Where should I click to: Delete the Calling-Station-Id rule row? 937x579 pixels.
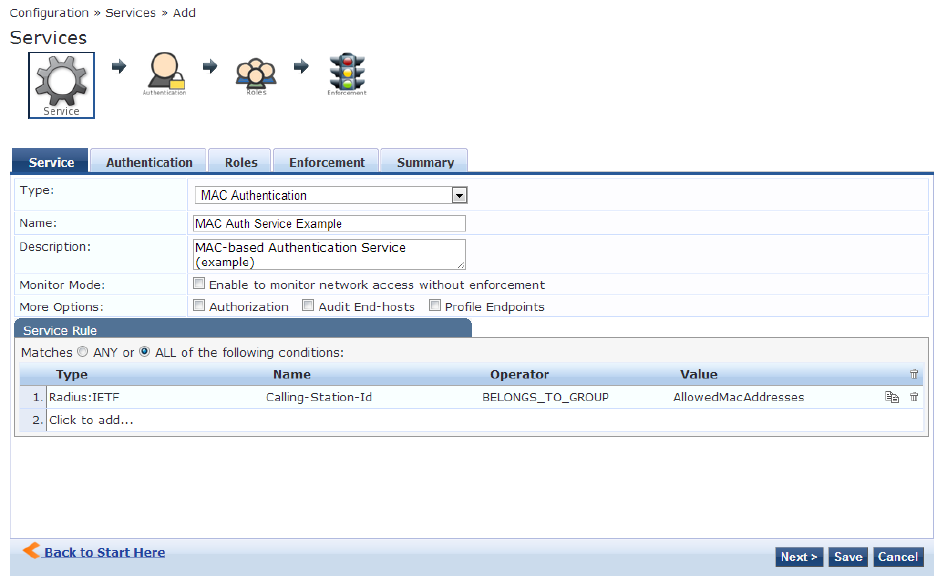(914, 397)
